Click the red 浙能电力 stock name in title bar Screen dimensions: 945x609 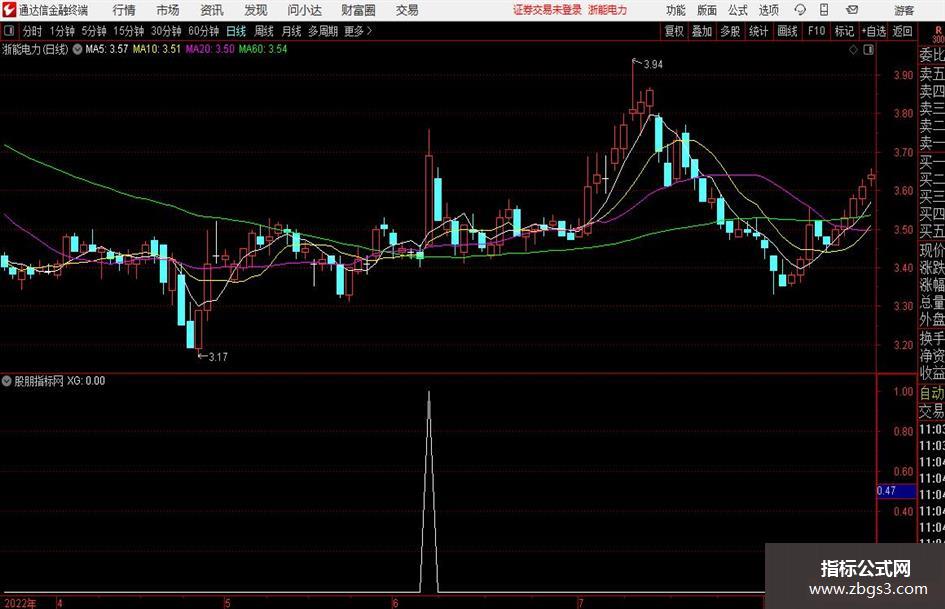608,10
